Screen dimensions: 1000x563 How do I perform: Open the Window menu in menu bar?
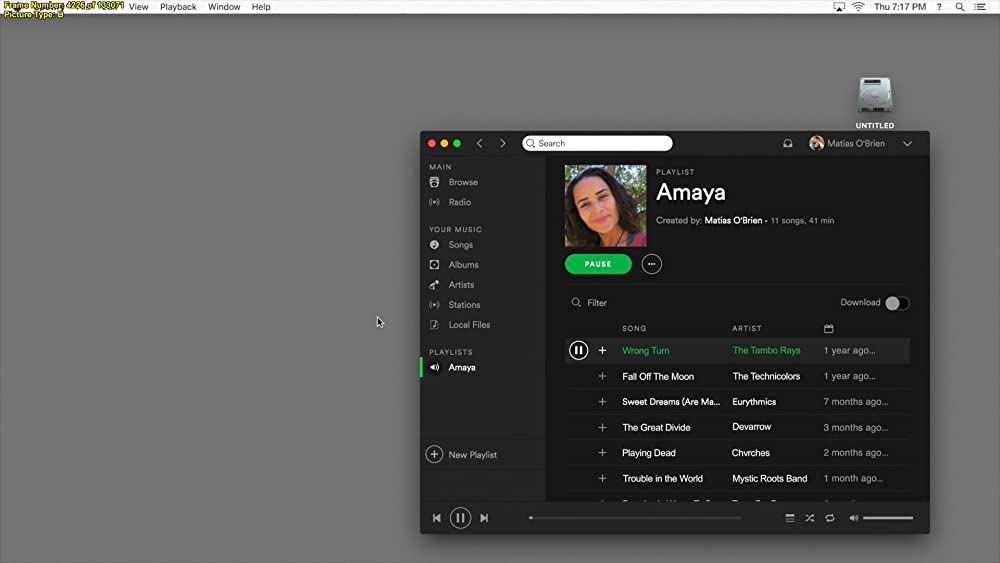tap(224, 7)
